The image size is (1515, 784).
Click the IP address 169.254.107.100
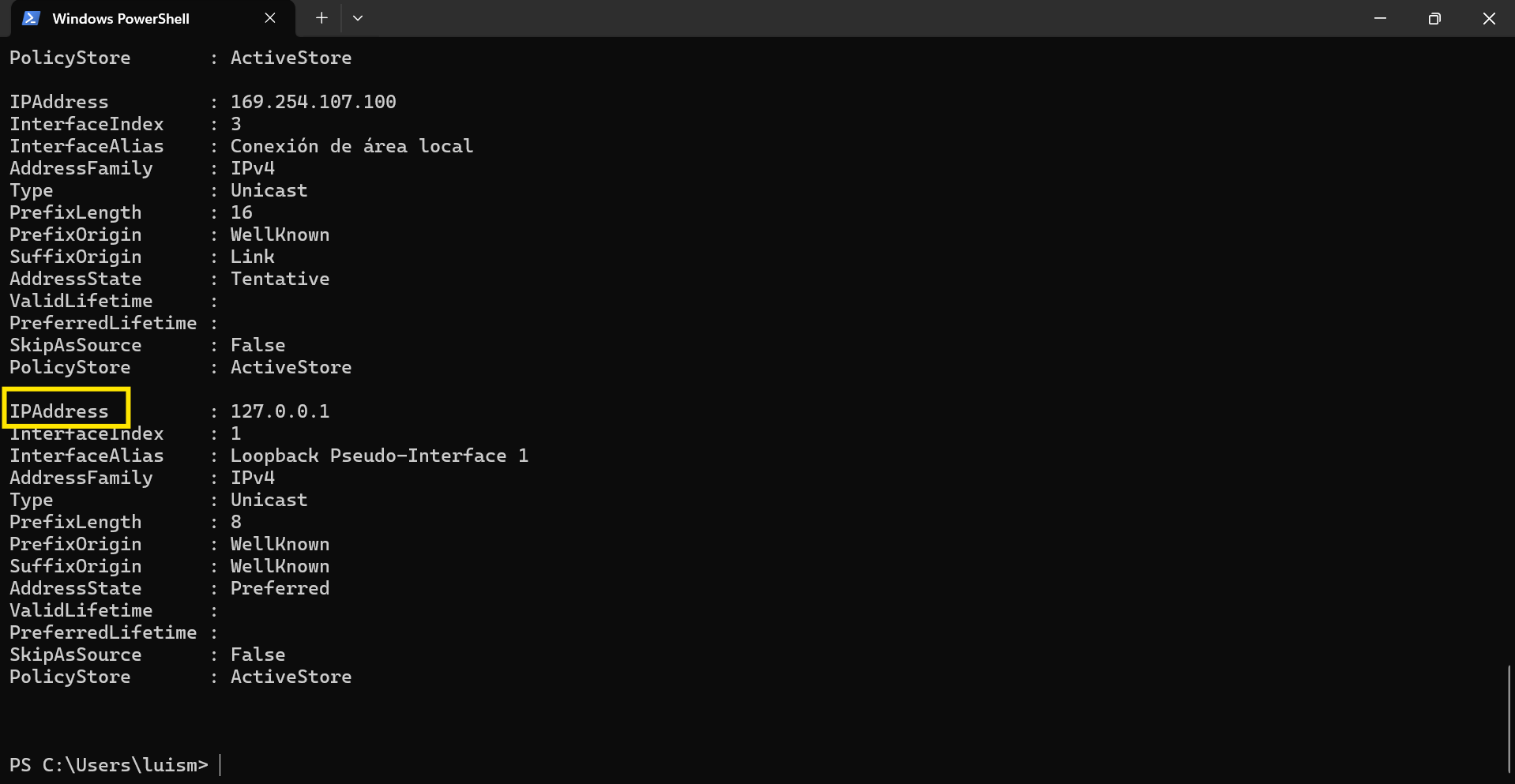[x=313, y=101]
